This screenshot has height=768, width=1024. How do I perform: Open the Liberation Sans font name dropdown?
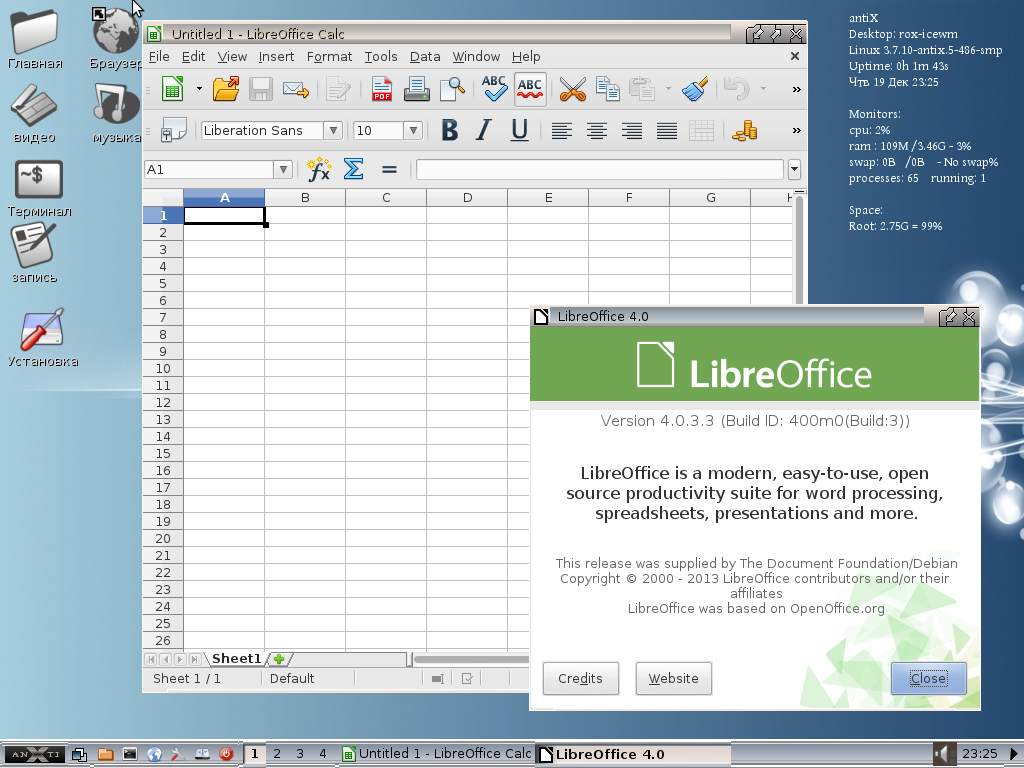click(333, 131)
